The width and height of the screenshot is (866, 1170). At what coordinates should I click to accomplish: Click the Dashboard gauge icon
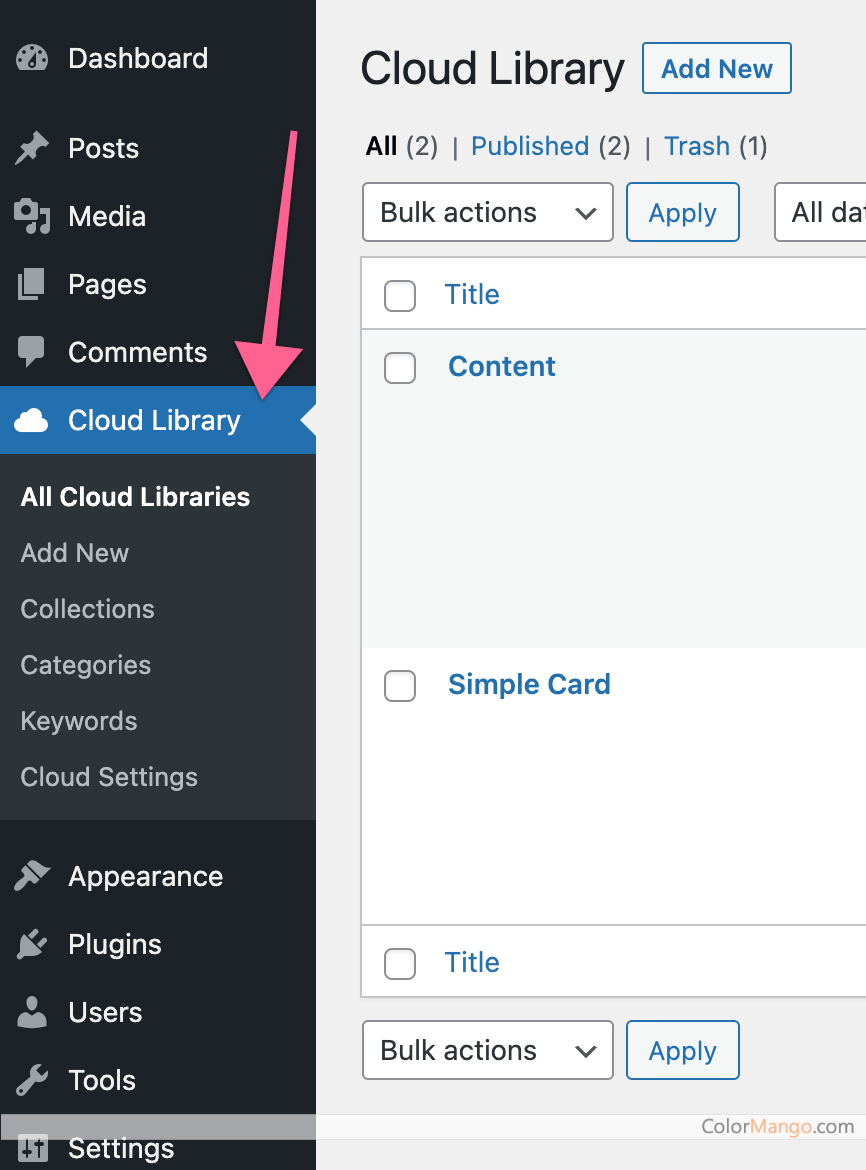[32, 58]
